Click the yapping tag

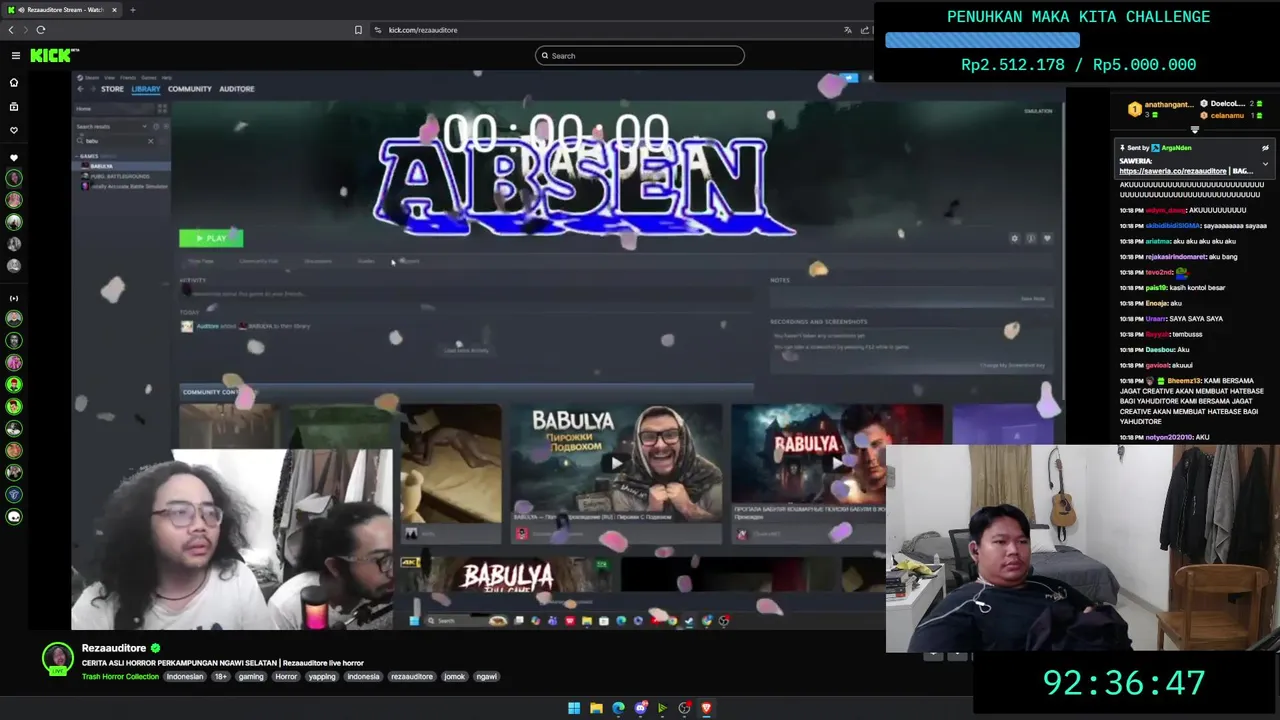[x=322, y=676]
